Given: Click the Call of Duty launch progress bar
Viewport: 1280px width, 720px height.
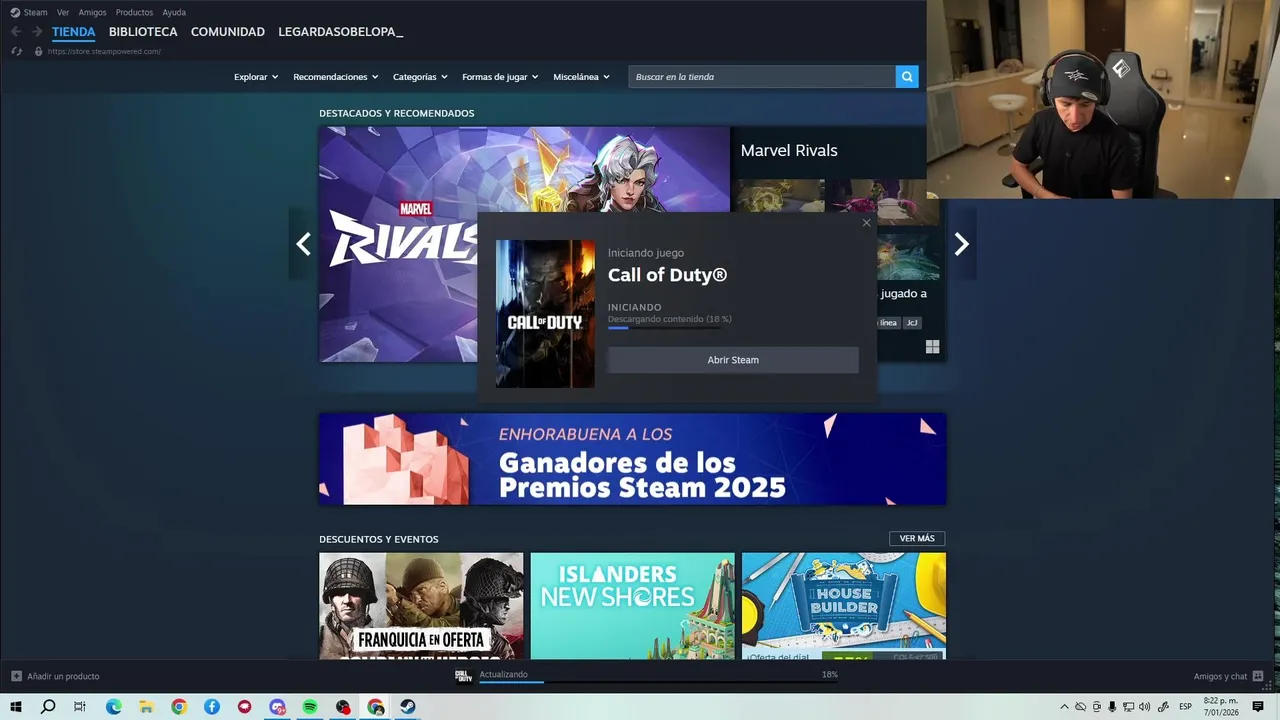Looking at the screenshot, I should [x=664, y=328].
